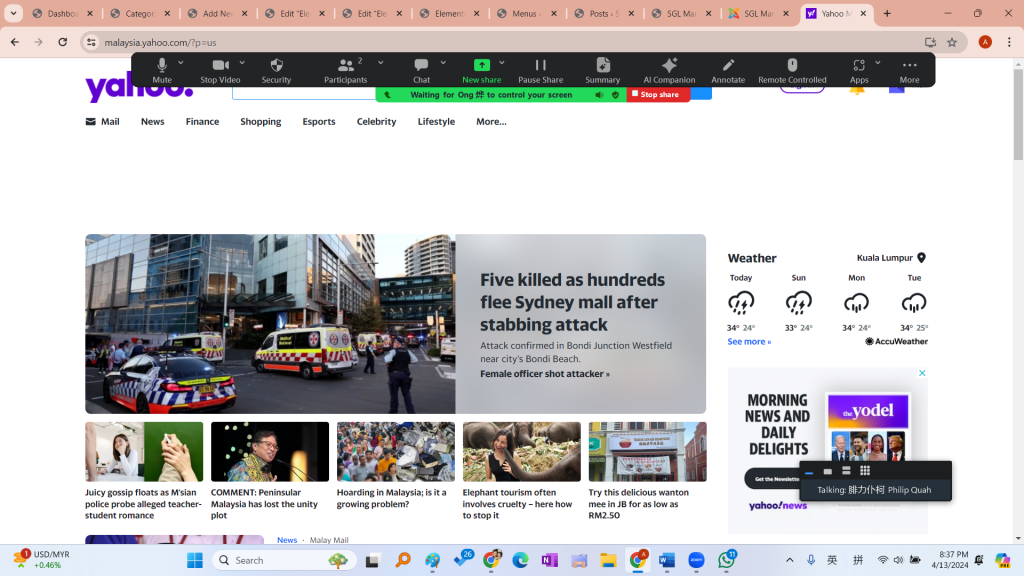Click the red Stop share button
The height and width of the screenshot is (576, 1024).
659,95
